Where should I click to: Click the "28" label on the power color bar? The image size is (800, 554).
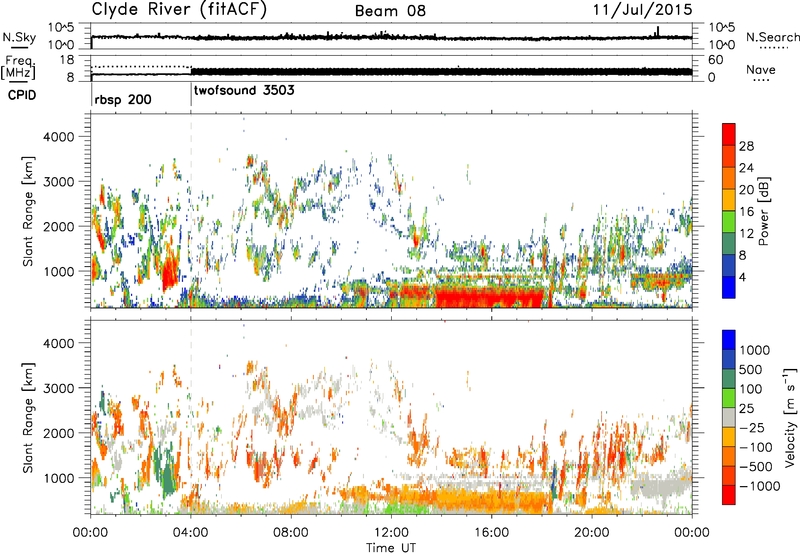click(746, 146)
